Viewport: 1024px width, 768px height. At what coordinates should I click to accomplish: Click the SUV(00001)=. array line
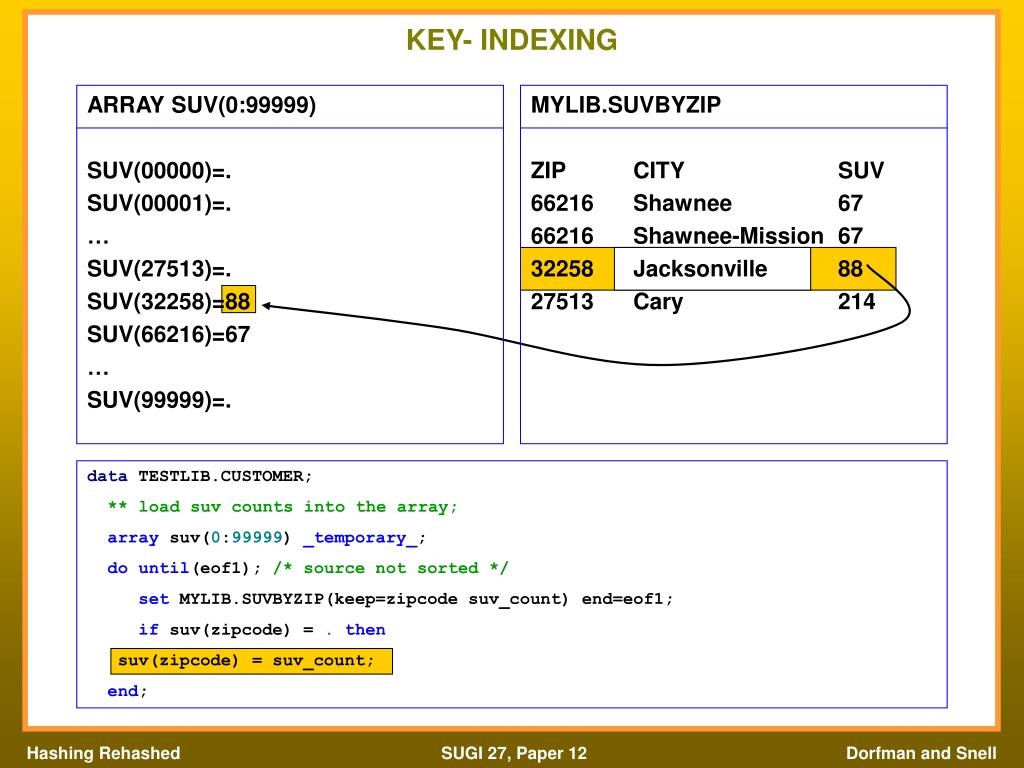pos(159,204)
